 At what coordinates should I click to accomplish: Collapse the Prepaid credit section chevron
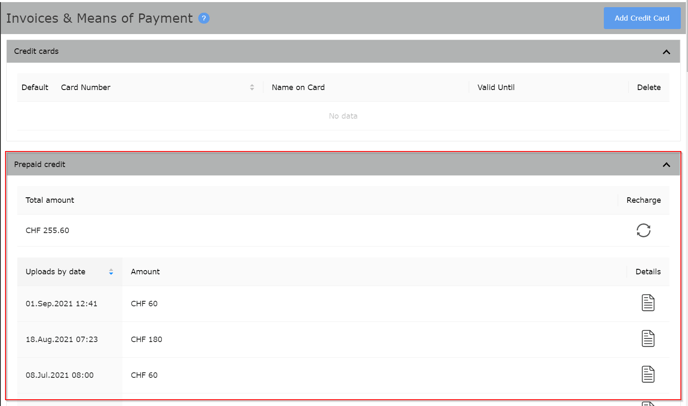point(667,165)
